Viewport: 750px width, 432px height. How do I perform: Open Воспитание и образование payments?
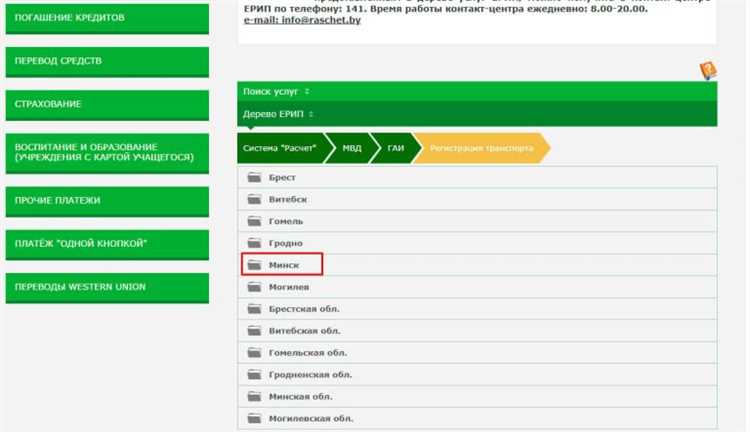point(107,153)
